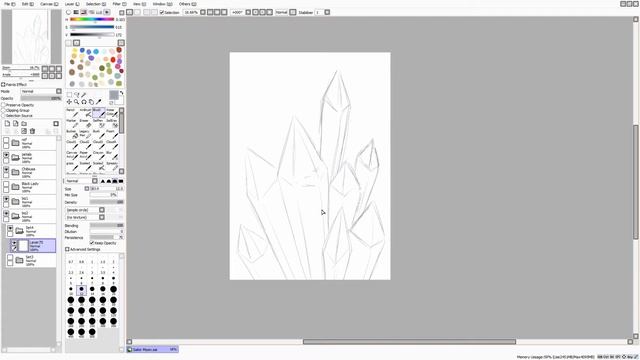Delete the selected layer with trash icon
640x360 pixels.
32,131
